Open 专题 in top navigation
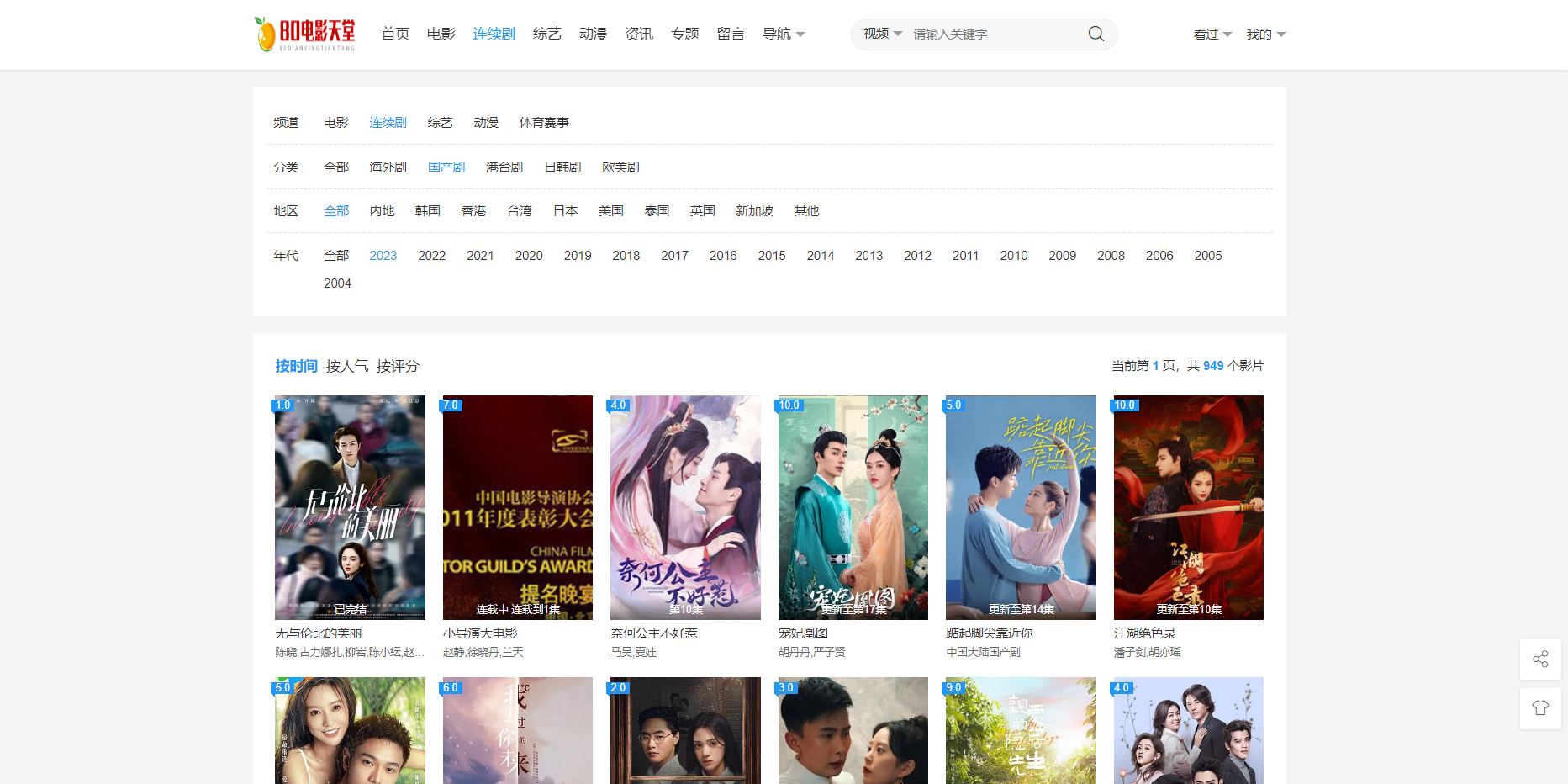 pos(685,34)
